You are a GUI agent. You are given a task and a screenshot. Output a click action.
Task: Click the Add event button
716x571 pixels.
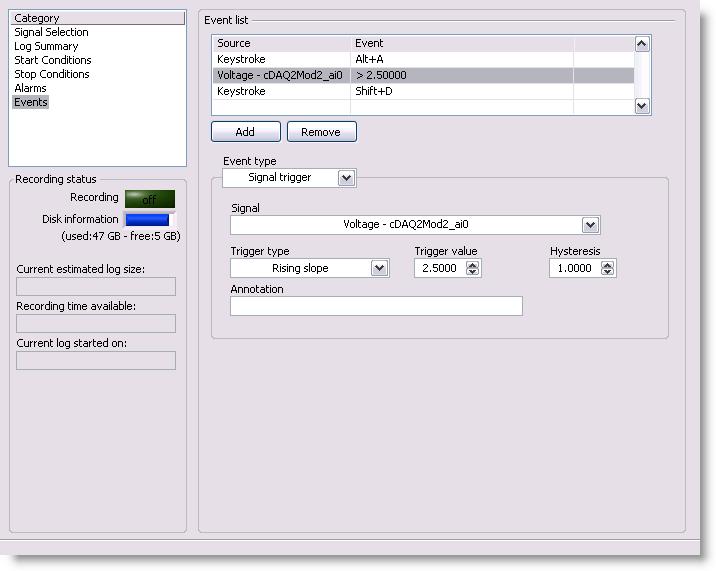(245, 132)
